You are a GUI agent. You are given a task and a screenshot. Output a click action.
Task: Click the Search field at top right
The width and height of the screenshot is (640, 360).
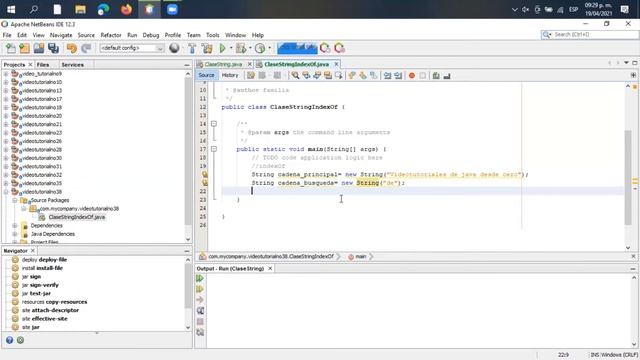click(x=590, y=35)
